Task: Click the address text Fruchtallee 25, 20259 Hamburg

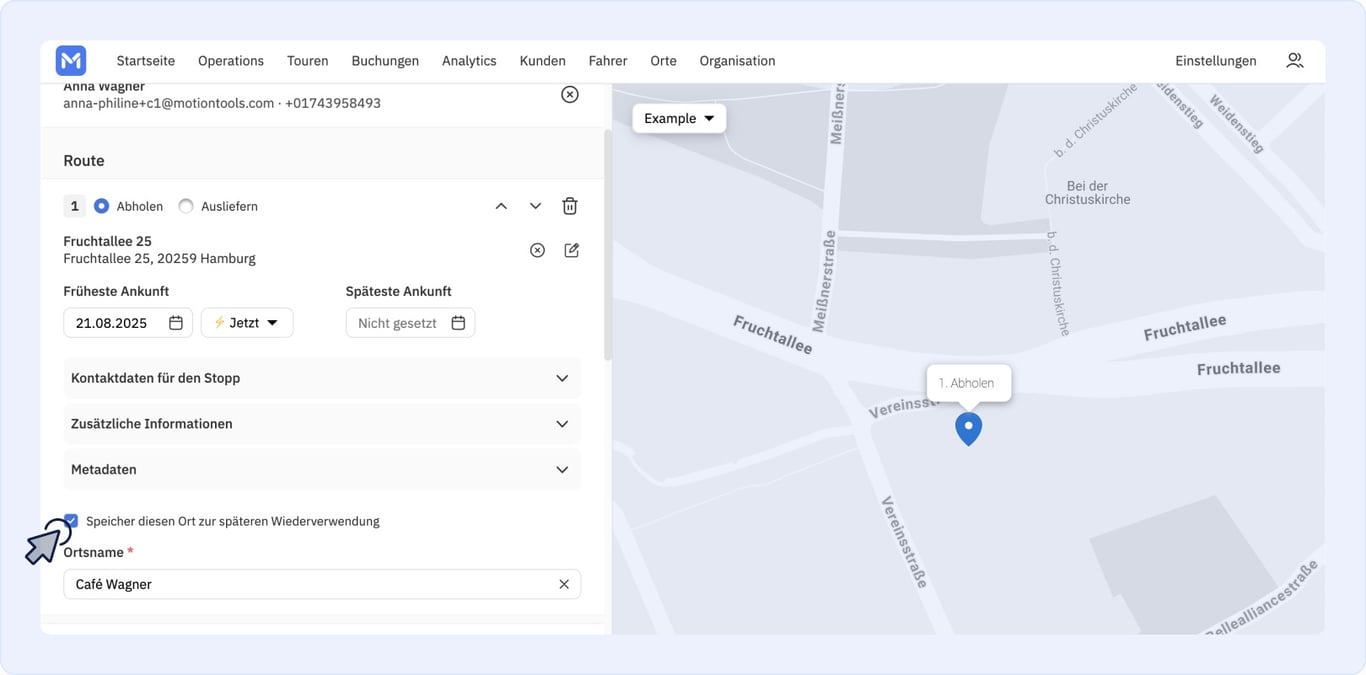Action: 159,258
